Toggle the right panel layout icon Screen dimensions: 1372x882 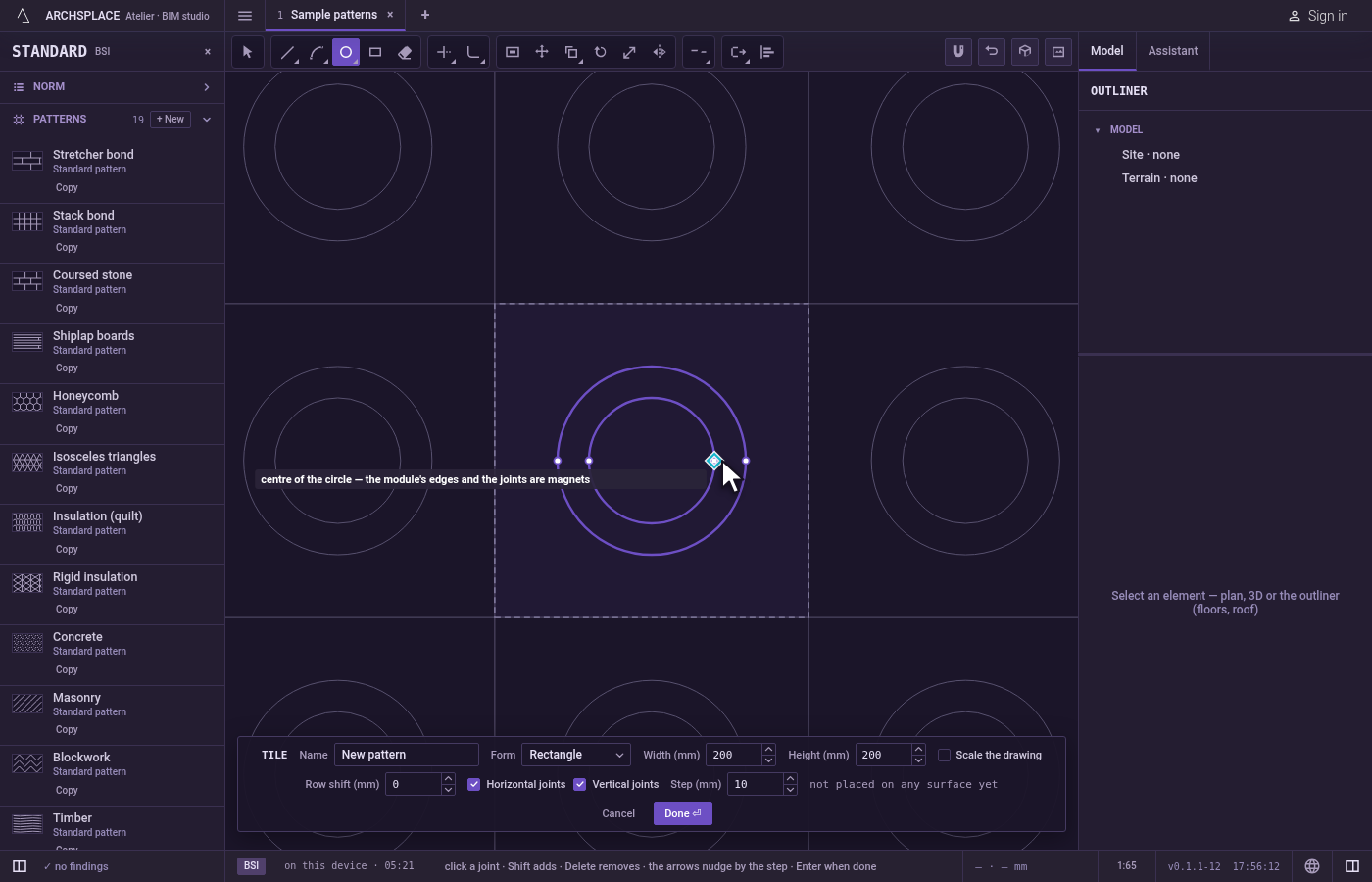[1352, 866]
